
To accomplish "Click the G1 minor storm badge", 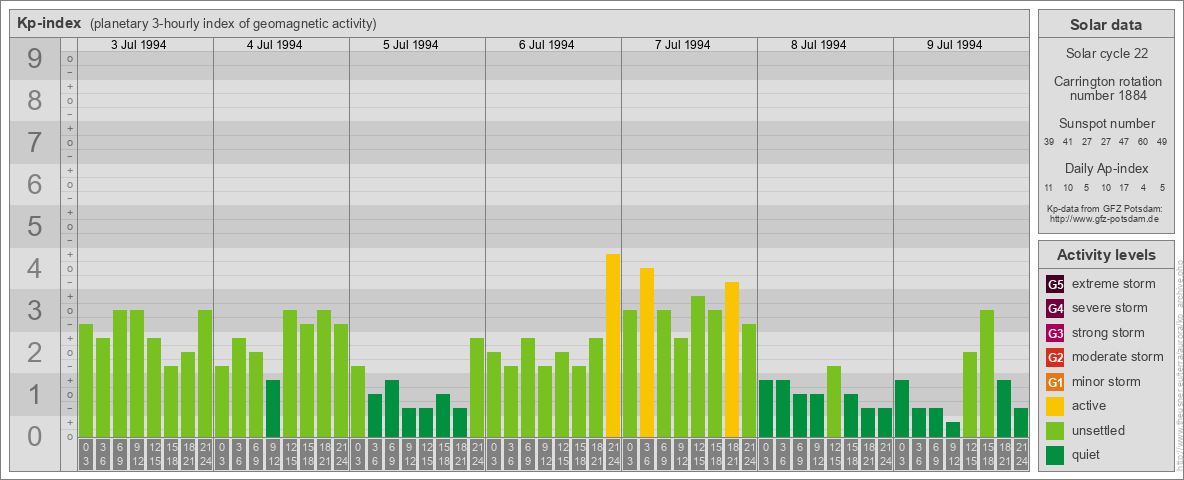I will click(1055, 382).
